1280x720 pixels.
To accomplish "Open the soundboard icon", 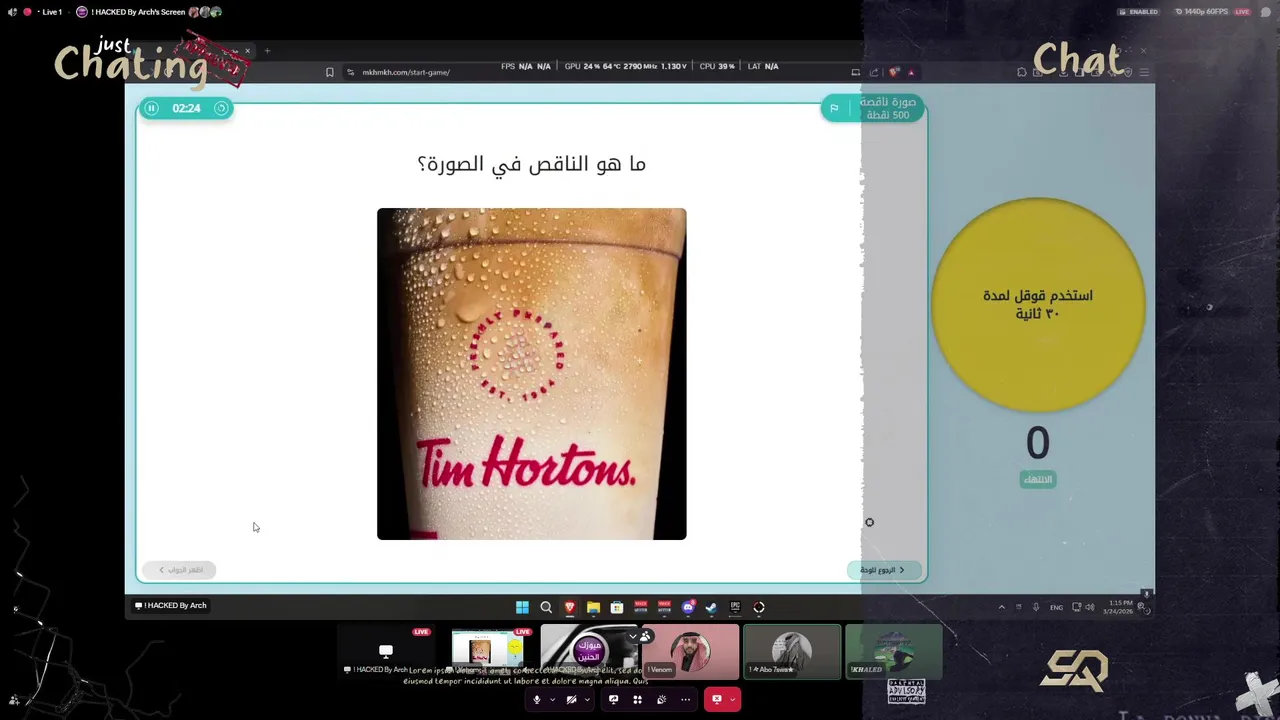I will [661, 700].
